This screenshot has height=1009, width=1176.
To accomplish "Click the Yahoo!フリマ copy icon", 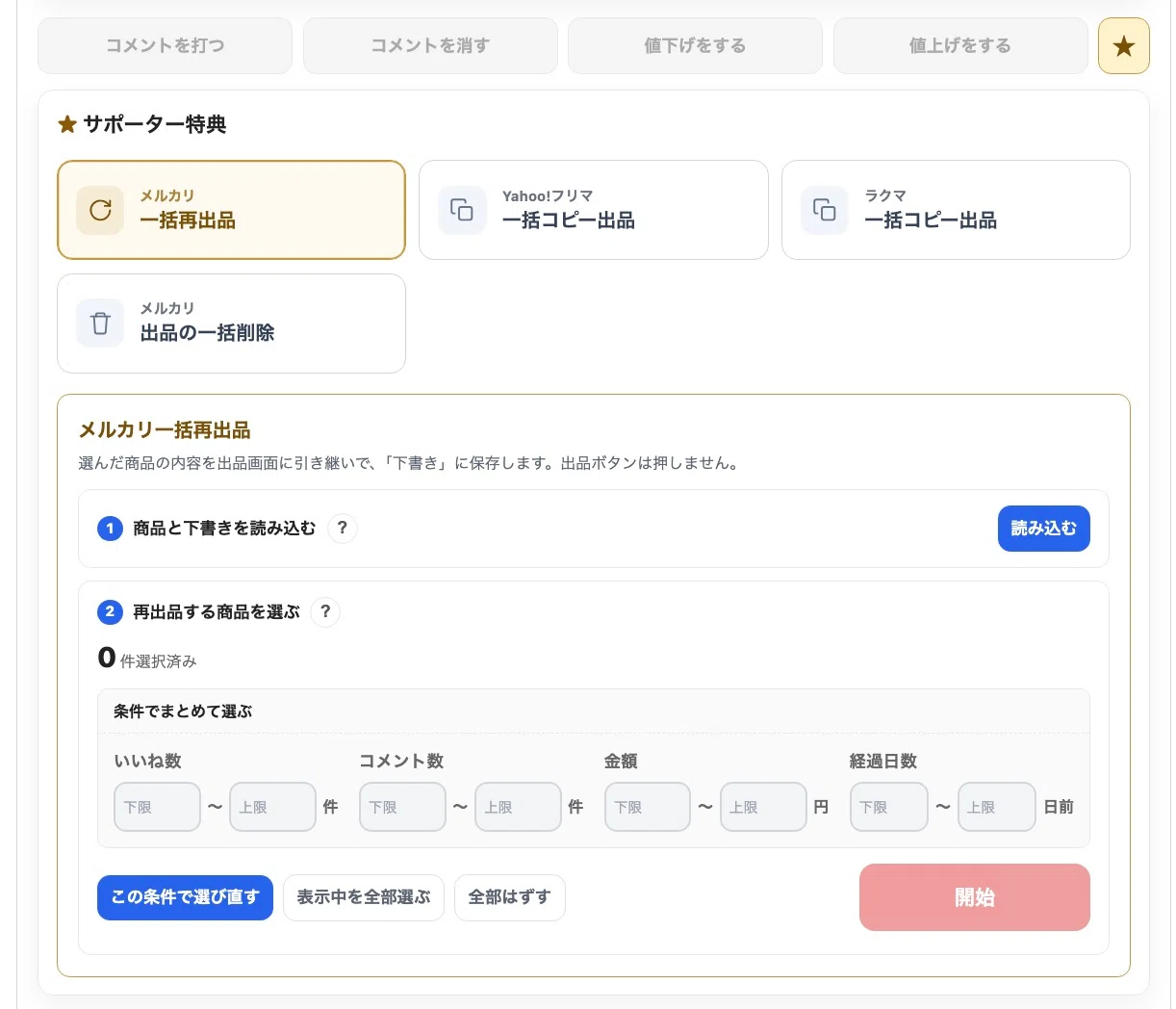I will [x=462, y=210].
